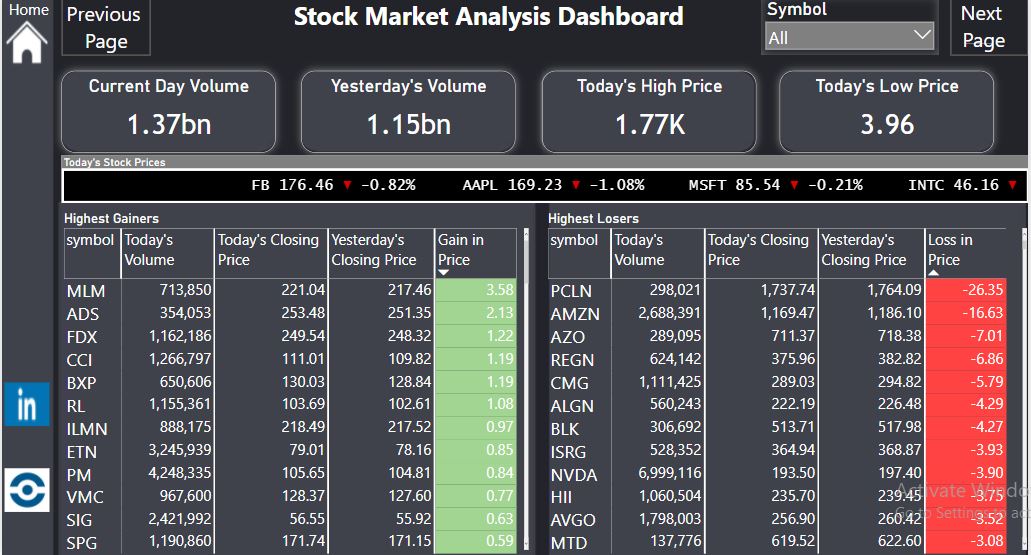Sort Highest Losers by Yesterday's Closing Price header
This screenshot has width=1031, height=555.
872,253
